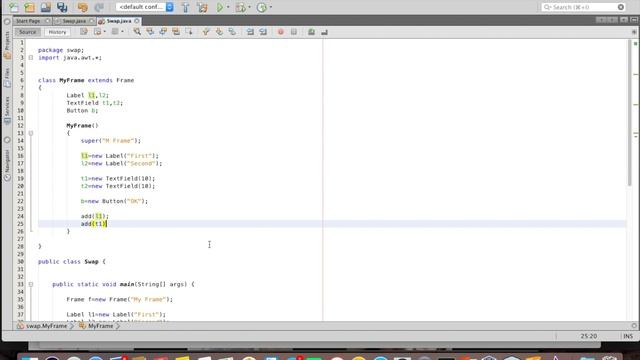Viewport: 640px width, 360px height.
Task: Click the Save All icon
Action: click(62, 7)
